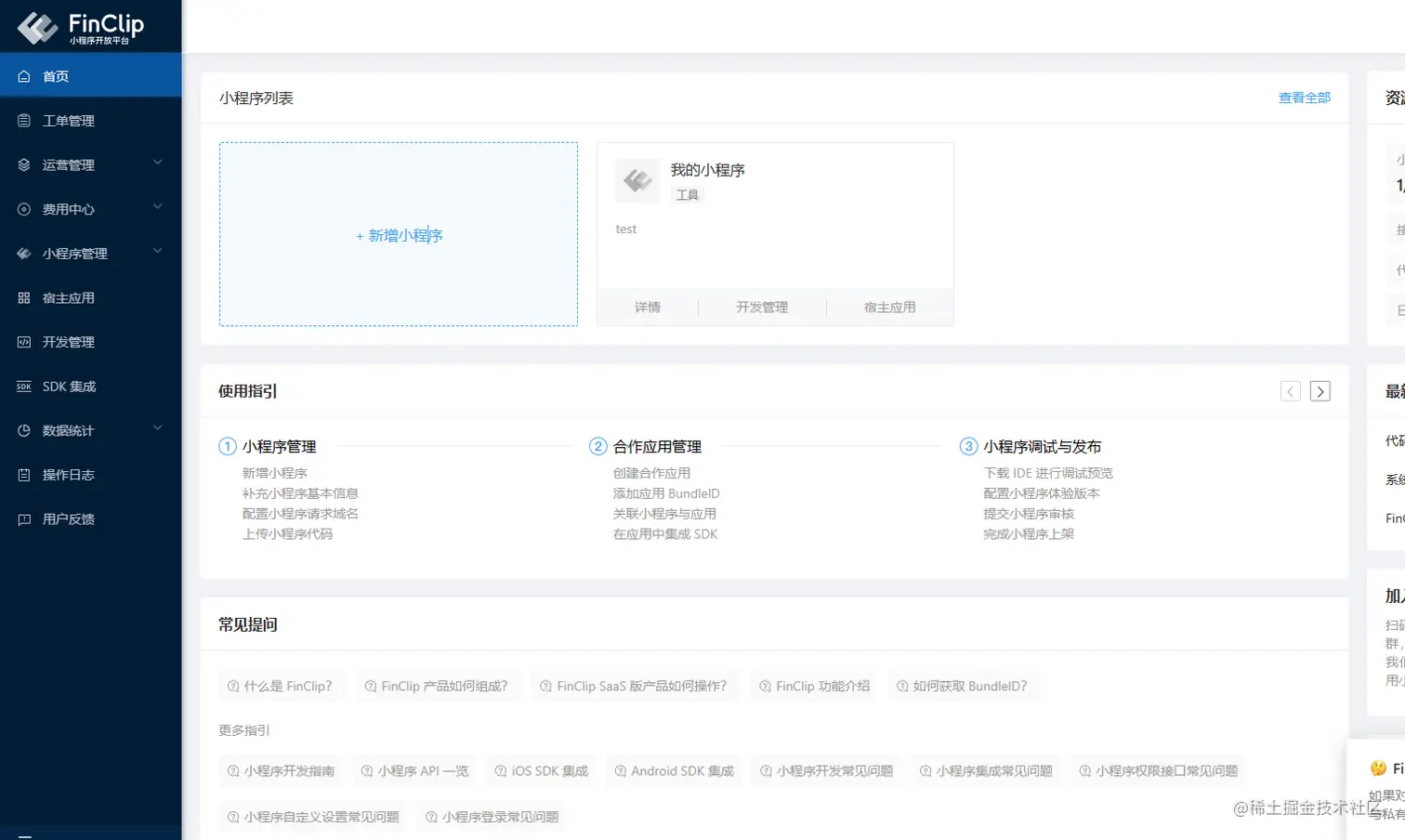The height and width of the screenshot is (840, 1405).
Task: Open 用户反馈 from the sidebar
Action: 91,519
